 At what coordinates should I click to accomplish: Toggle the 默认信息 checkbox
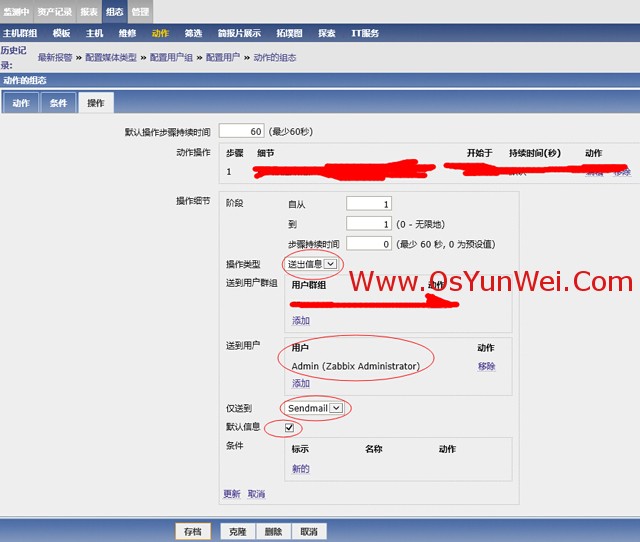pyautogui.click(x=289, y=427)
